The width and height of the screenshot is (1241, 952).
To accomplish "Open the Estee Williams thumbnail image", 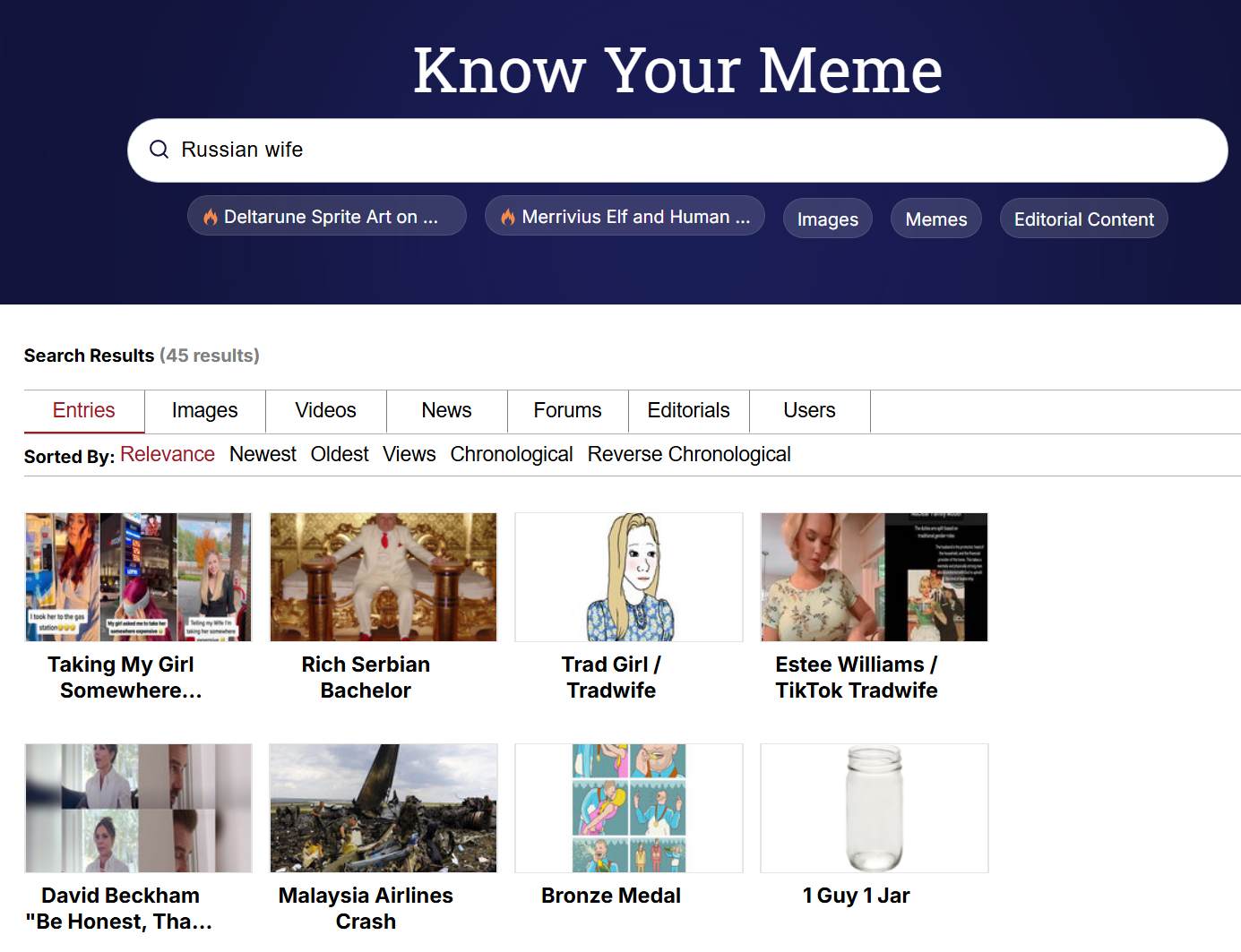I will pyautogui.click(x=875, y=577).
